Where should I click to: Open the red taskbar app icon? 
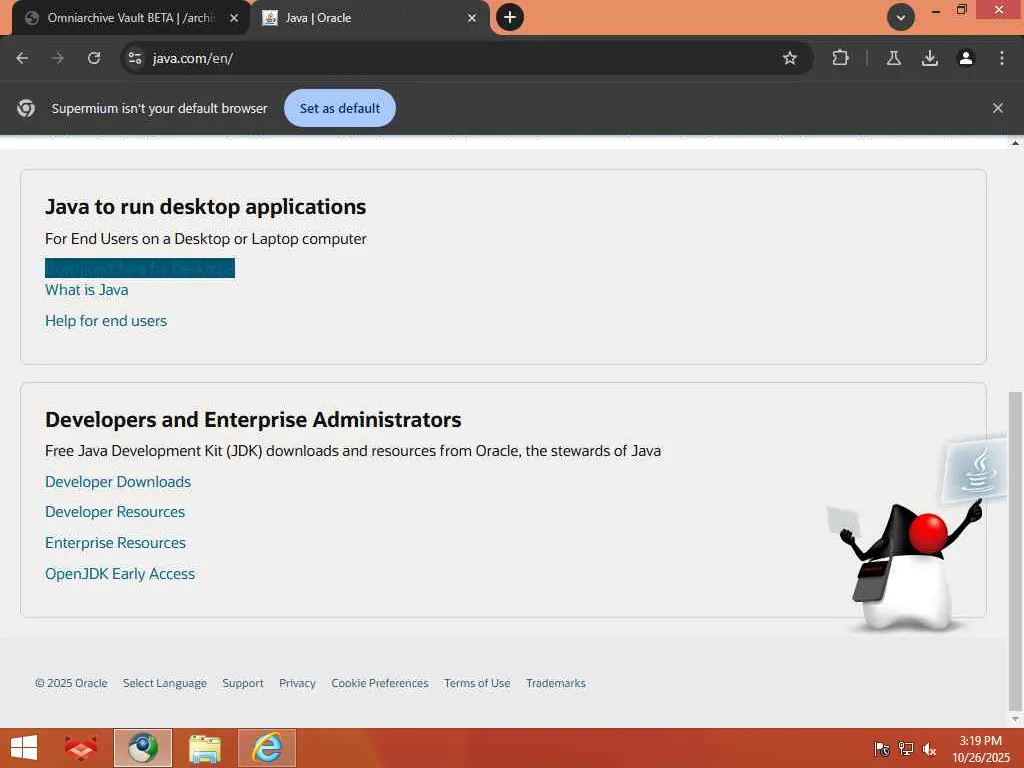point(81,748)
